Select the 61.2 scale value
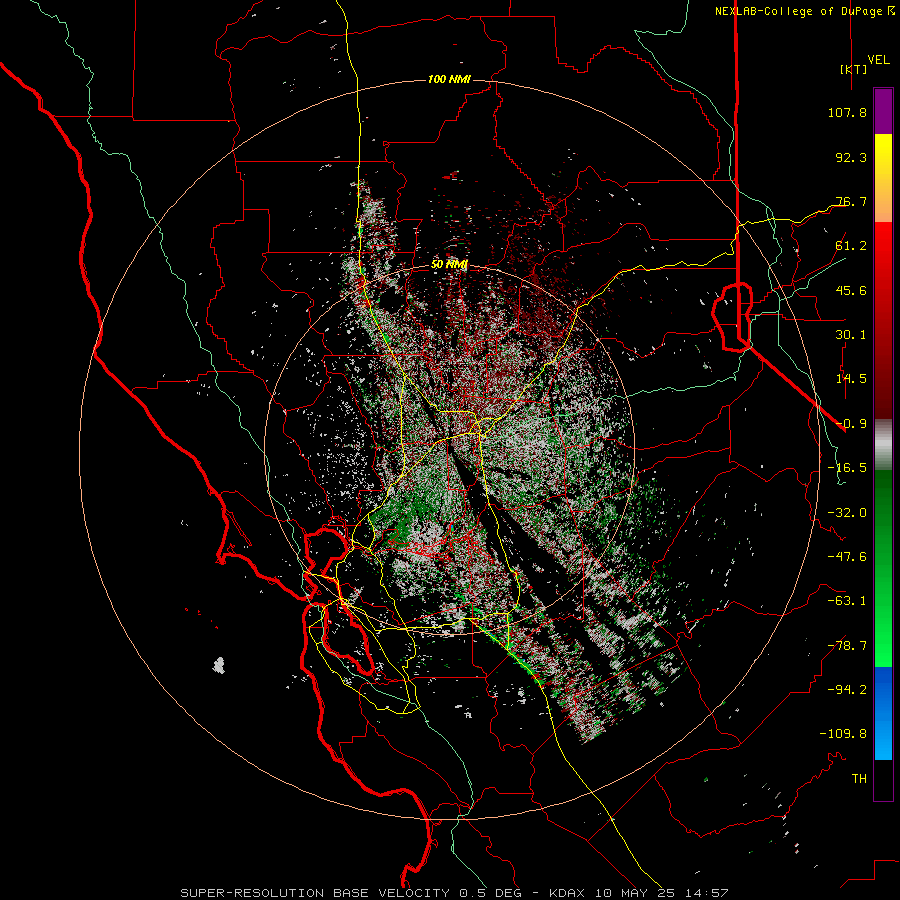Screen dimensions: 900x900 [x=851, y=246]
